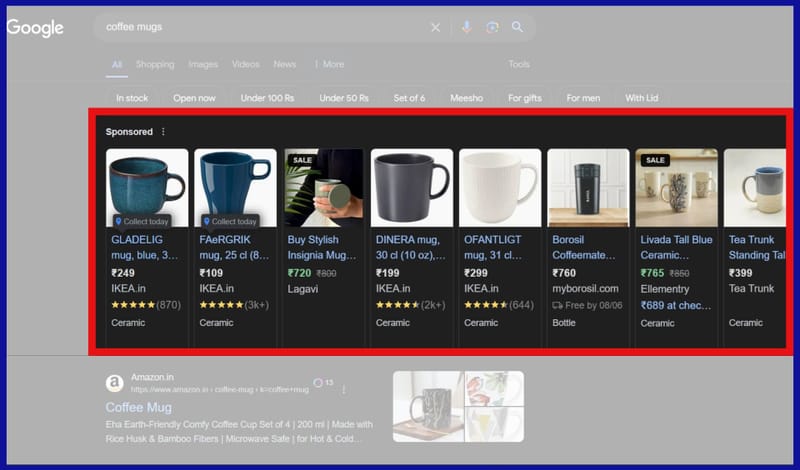Toggle the In stock filter chip
This screenshot has width=800, height=470.
(132, 98)
